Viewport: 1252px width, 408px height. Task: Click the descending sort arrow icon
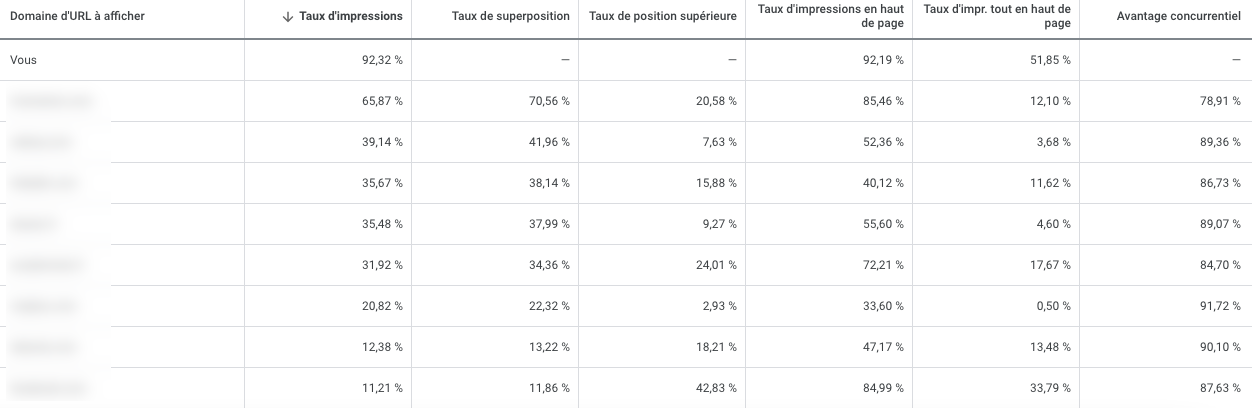[x=288, y=17]
